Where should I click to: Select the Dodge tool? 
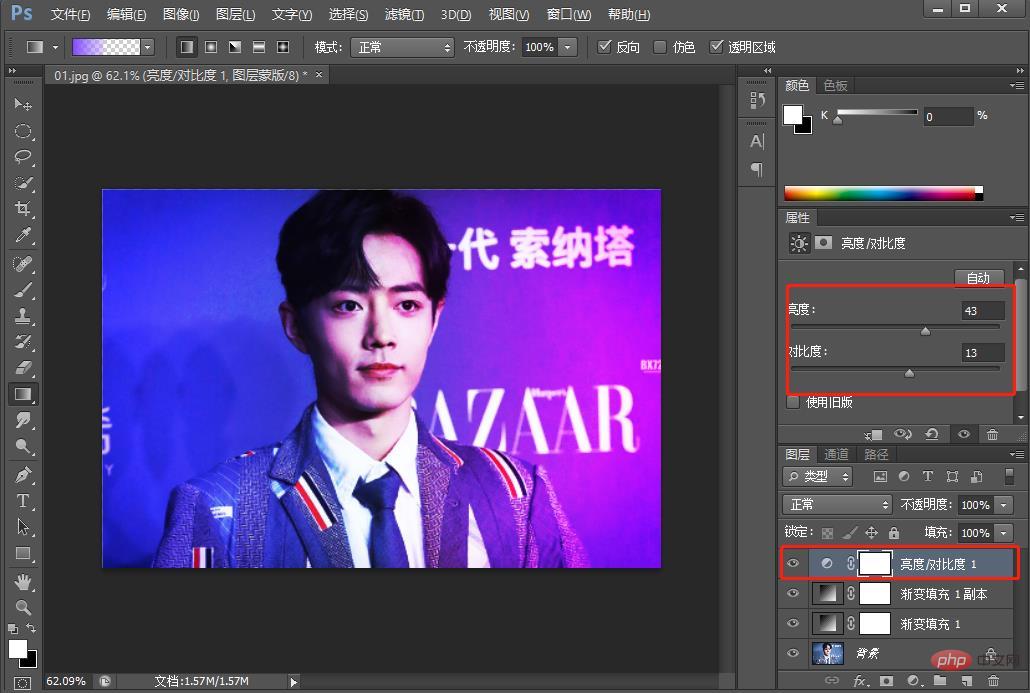coord(22,447)
